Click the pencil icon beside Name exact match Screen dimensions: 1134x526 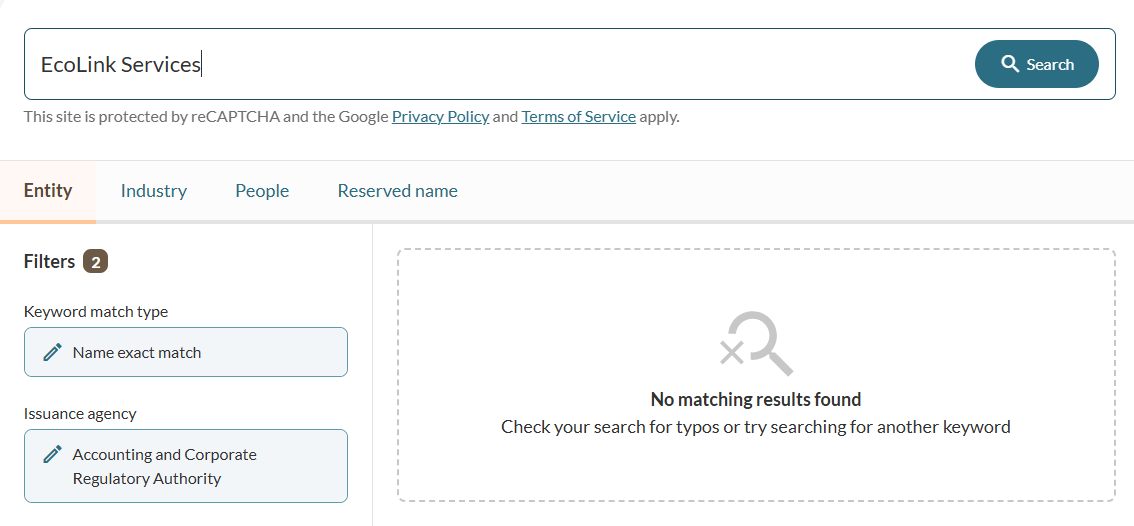coord(53,352)
